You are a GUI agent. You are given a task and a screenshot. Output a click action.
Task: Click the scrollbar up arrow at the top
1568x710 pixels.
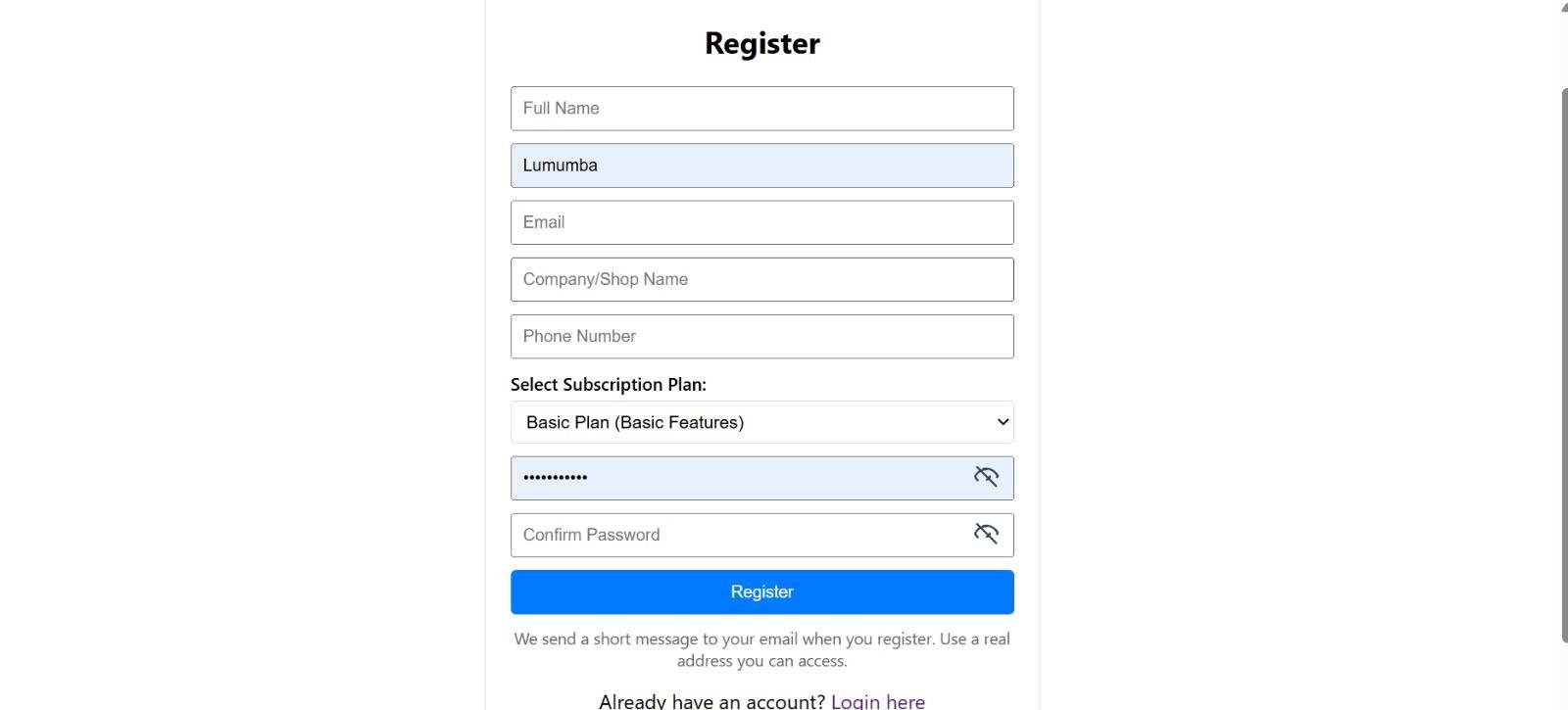click(x=1564, y=6)
